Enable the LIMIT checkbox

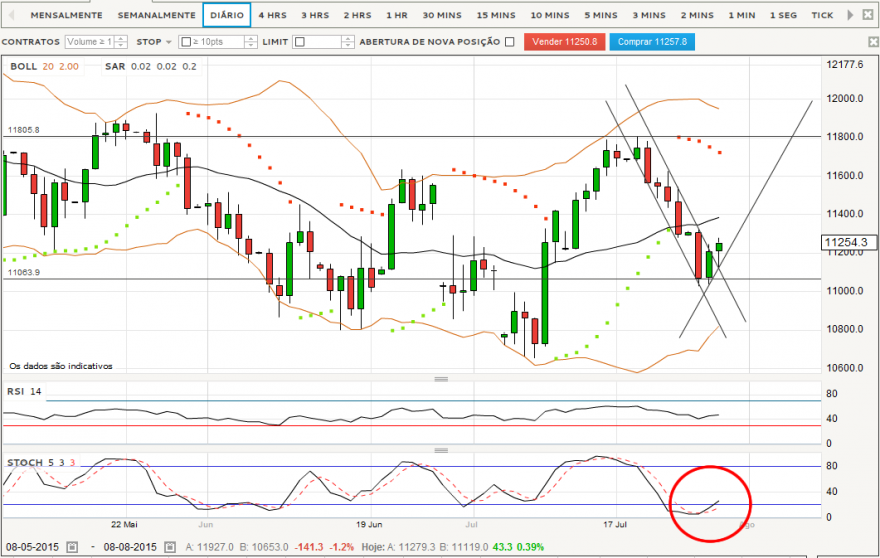300,42
